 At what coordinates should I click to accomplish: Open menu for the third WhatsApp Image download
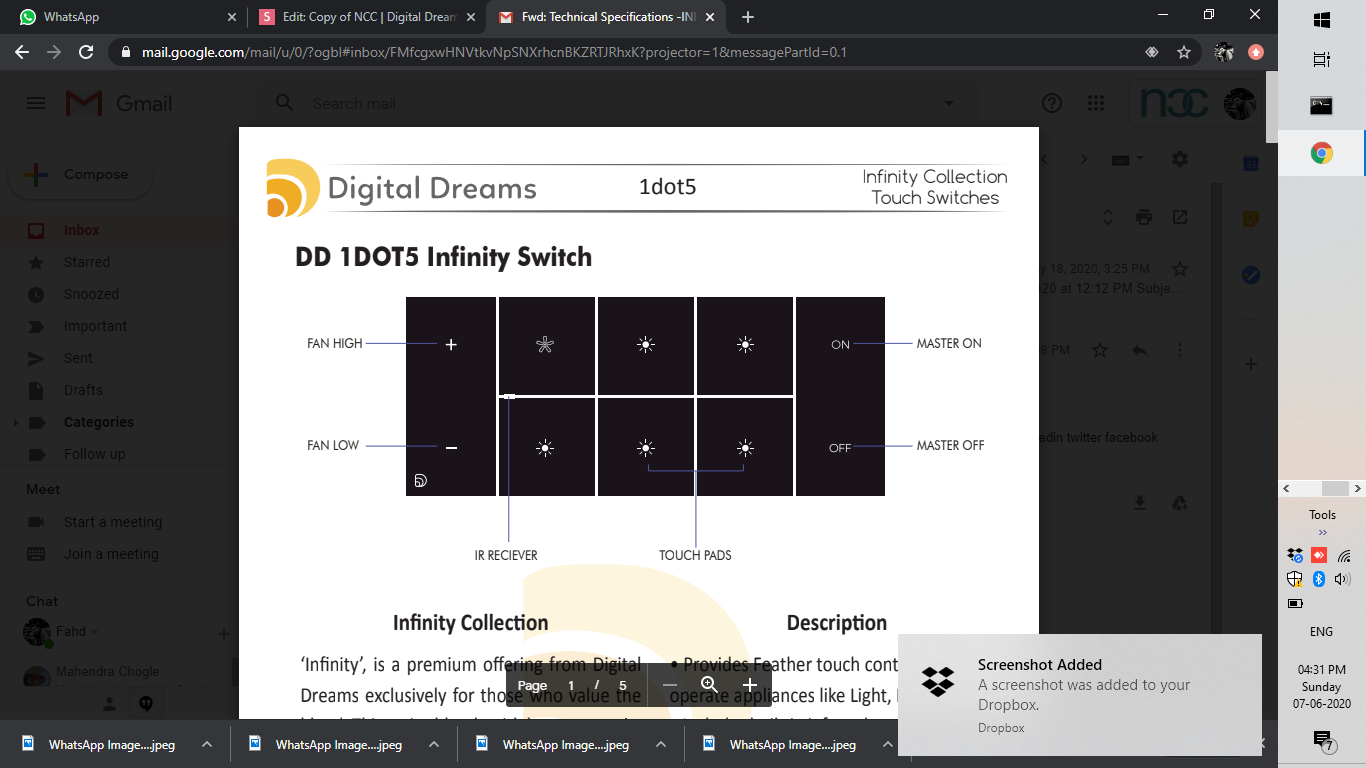click(x=661, y=745)
